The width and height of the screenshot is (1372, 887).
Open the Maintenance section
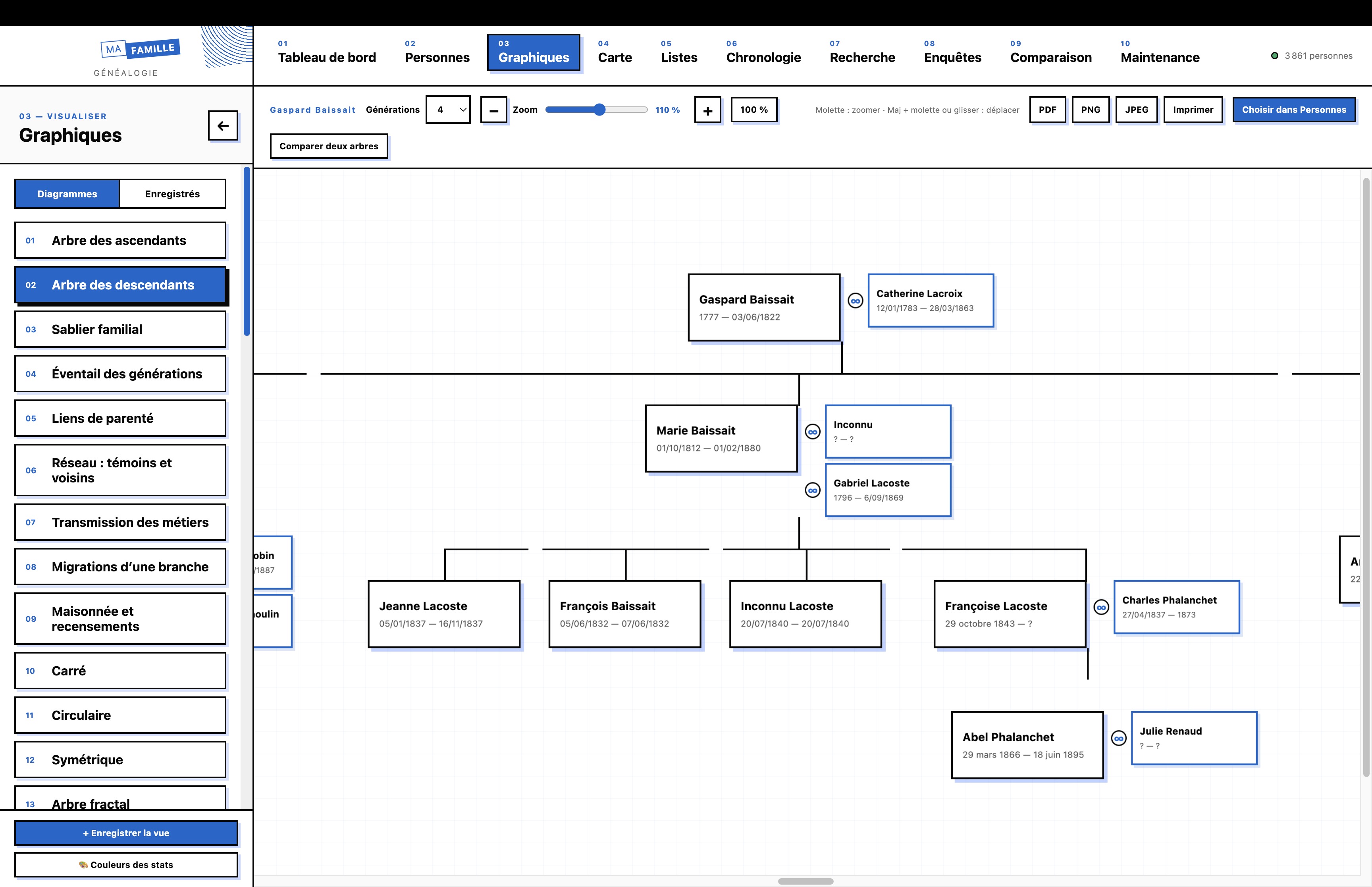point(1160,52)
